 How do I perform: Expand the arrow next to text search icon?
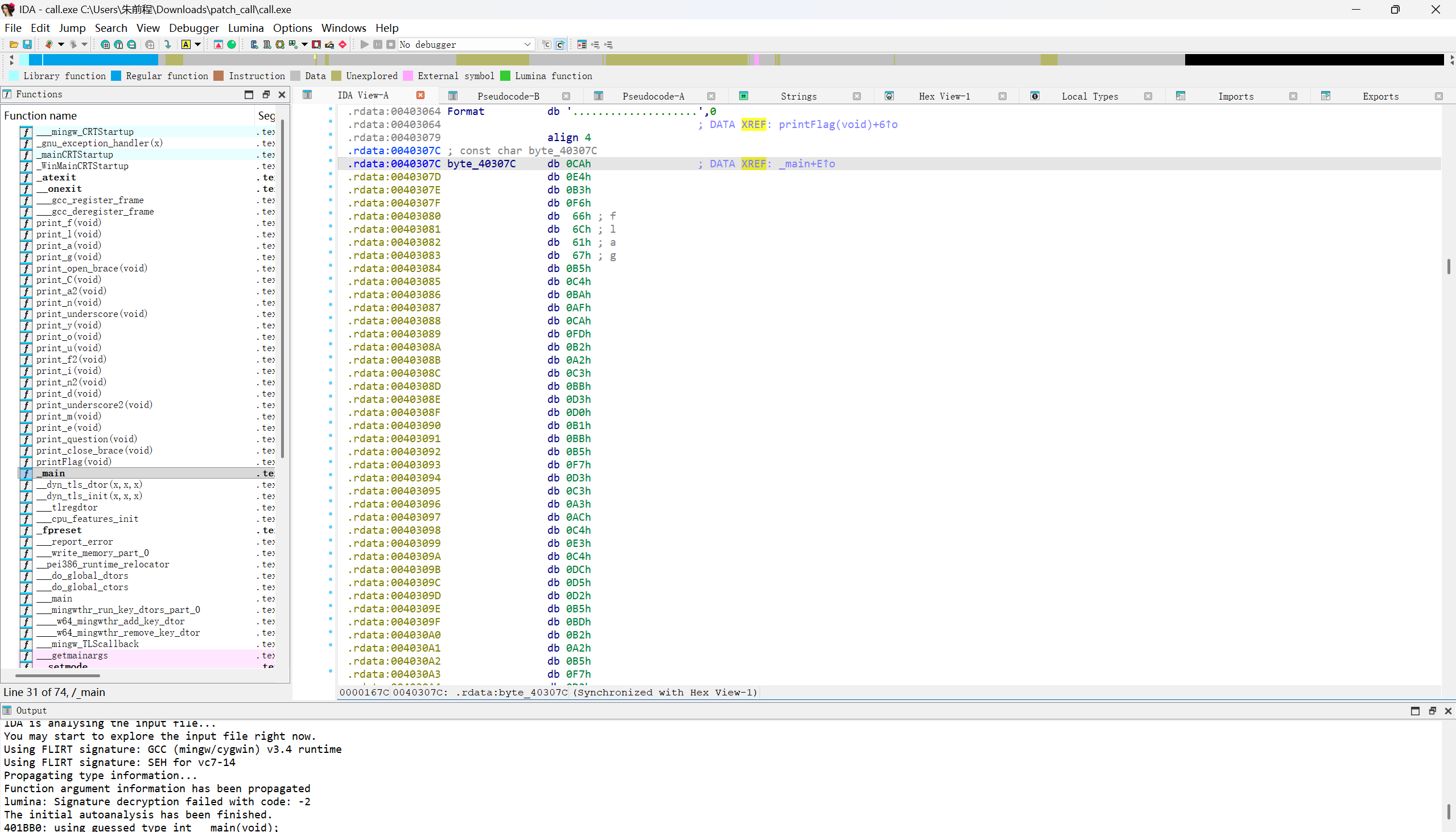pos(197,44)
